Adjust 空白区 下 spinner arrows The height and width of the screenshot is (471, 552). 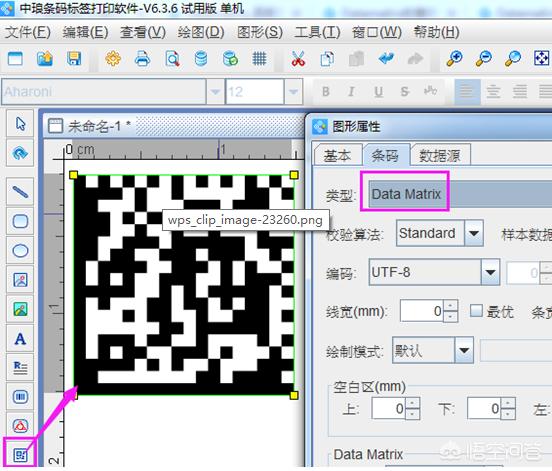click(x=507, y=408)
